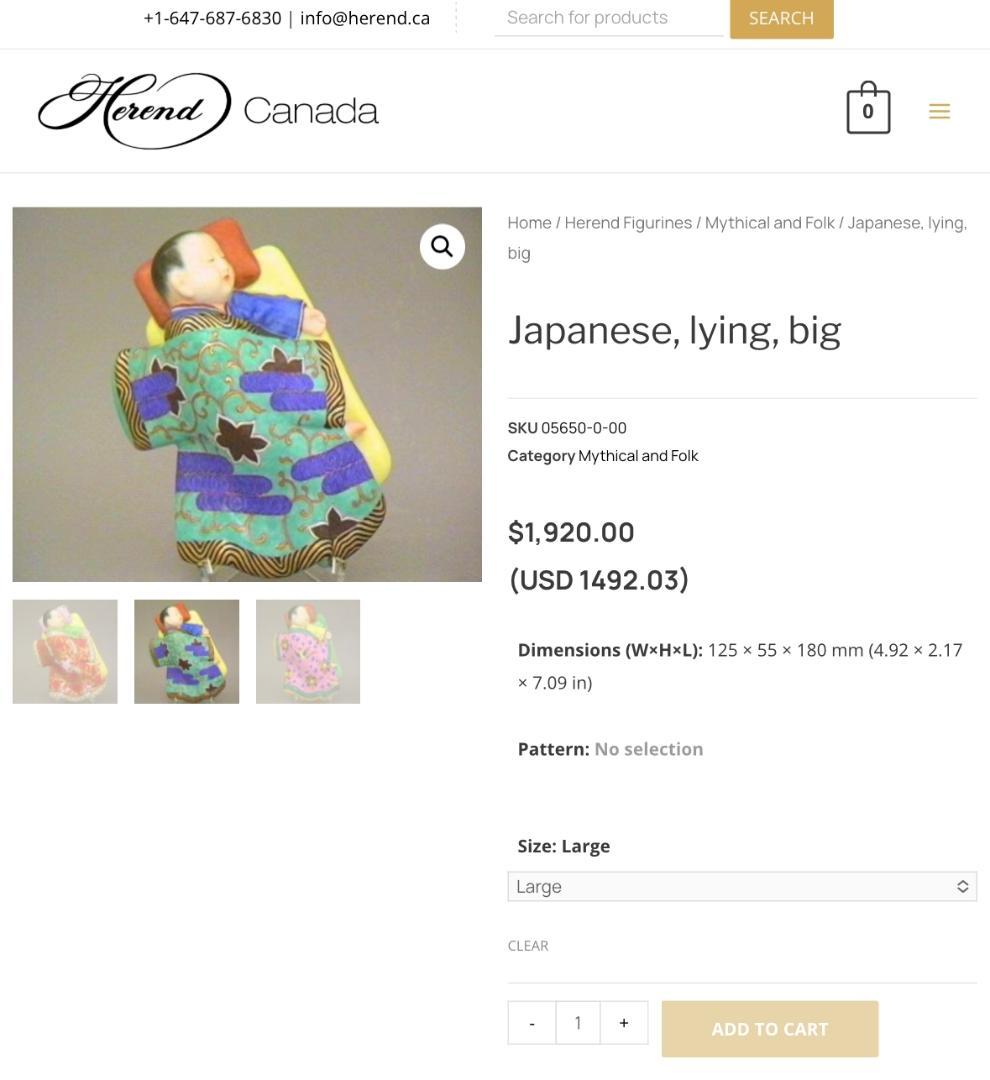Open the shopping cart bag icon
990x1080 pixels.
867,107
